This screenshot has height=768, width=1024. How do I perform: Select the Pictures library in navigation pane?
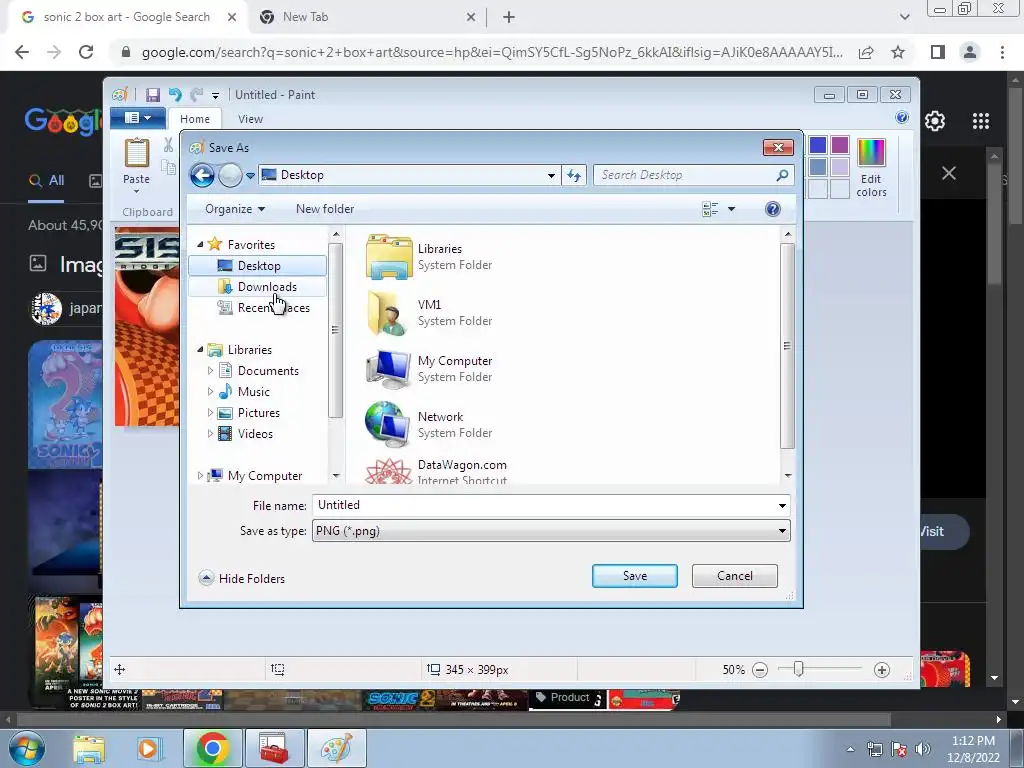click(258, 413)
